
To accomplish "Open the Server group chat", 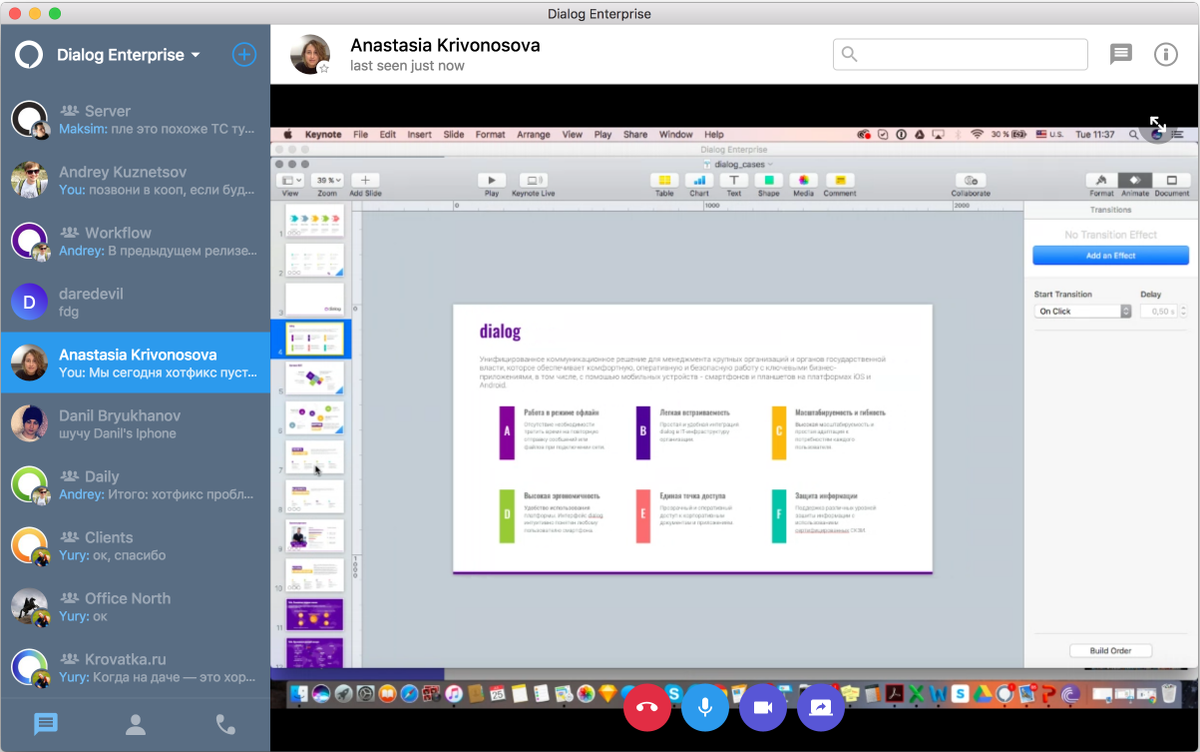I will click(135, 119).
